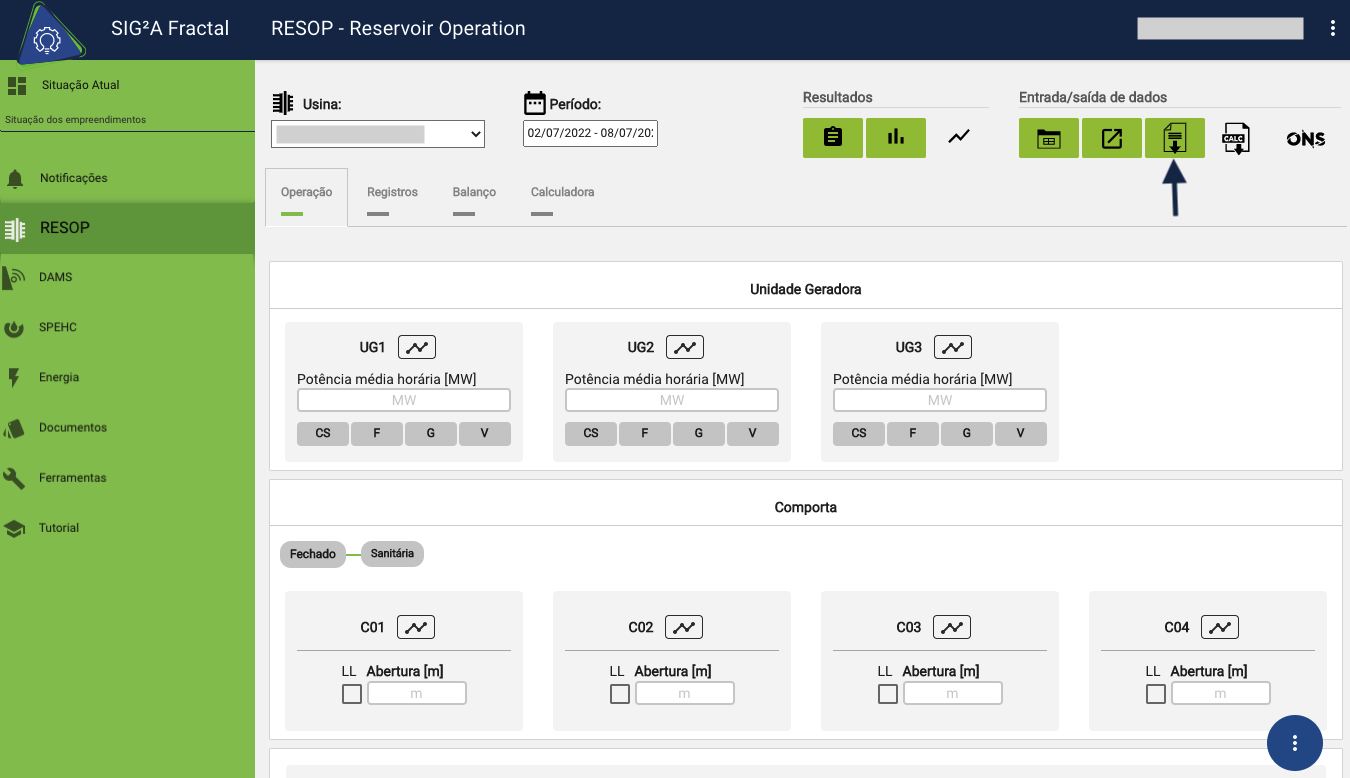Open the Calculadora tab
This screenshot has width=1350, height=778.
pos(562,192)
